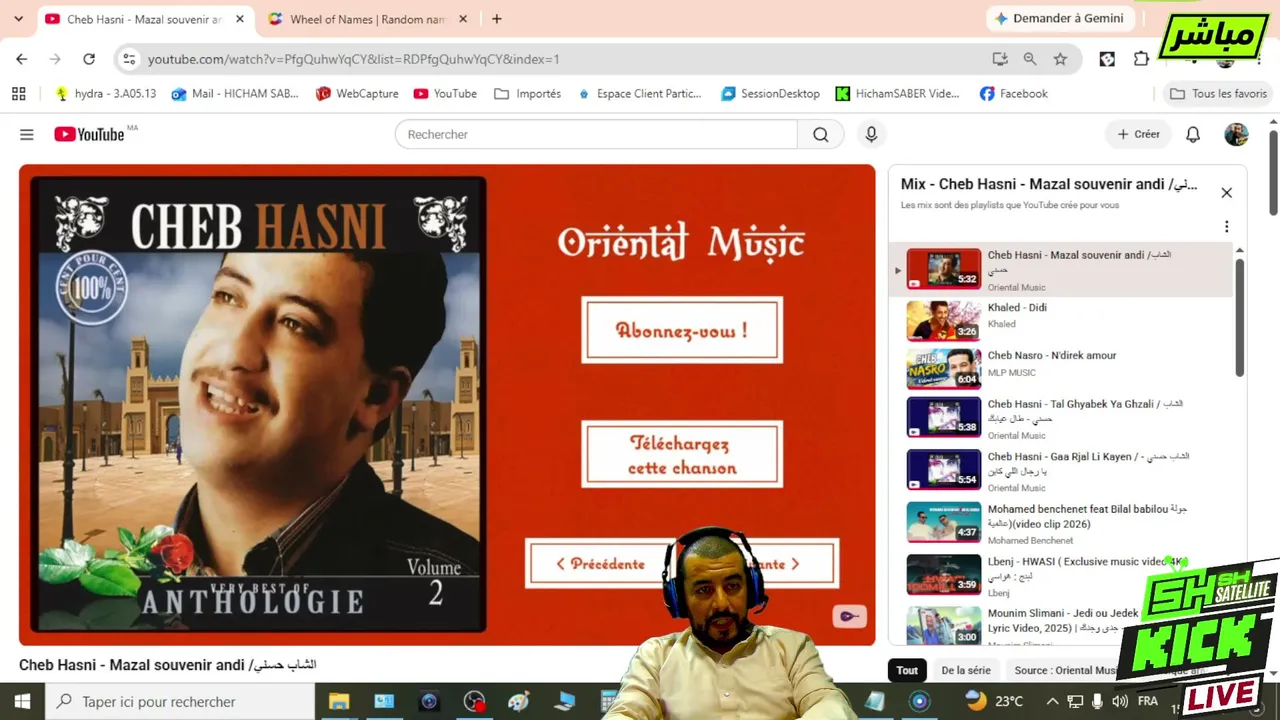1280x720 pixels.
Task: Open the Mail - HICHAM SAB bookmark
Action: (235, 94)
